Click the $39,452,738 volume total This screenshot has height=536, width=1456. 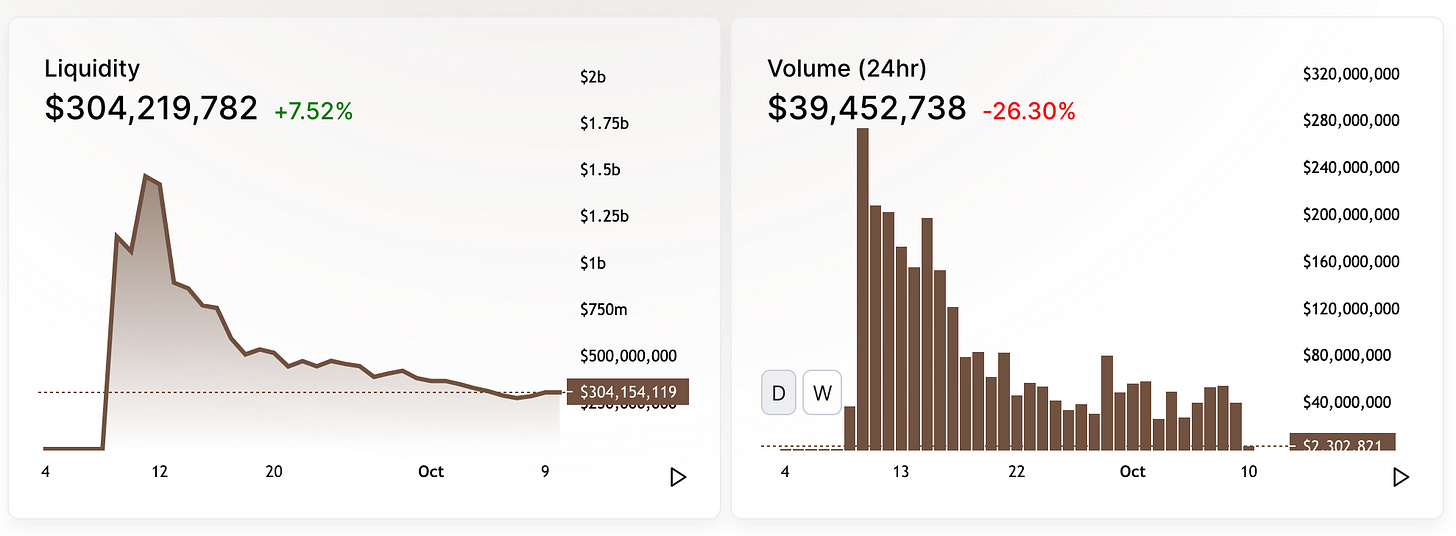coord(866,108)
